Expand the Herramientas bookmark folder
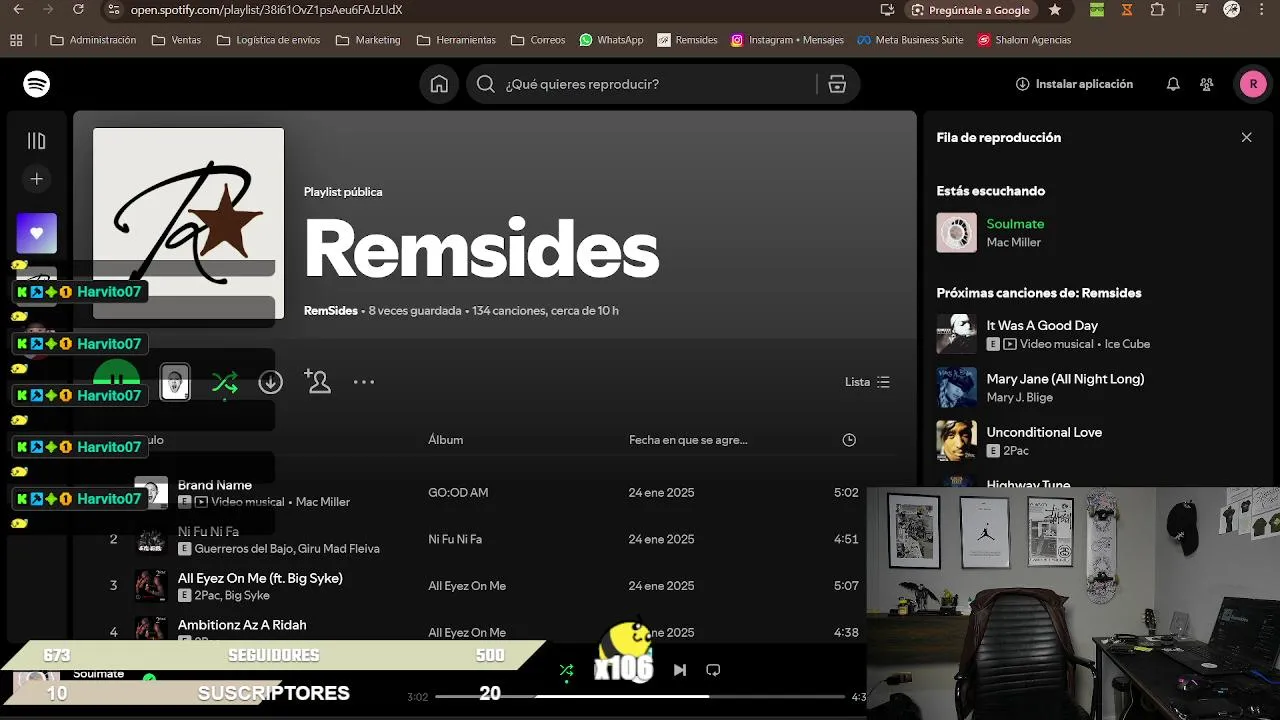 click(x=456, y=40)
